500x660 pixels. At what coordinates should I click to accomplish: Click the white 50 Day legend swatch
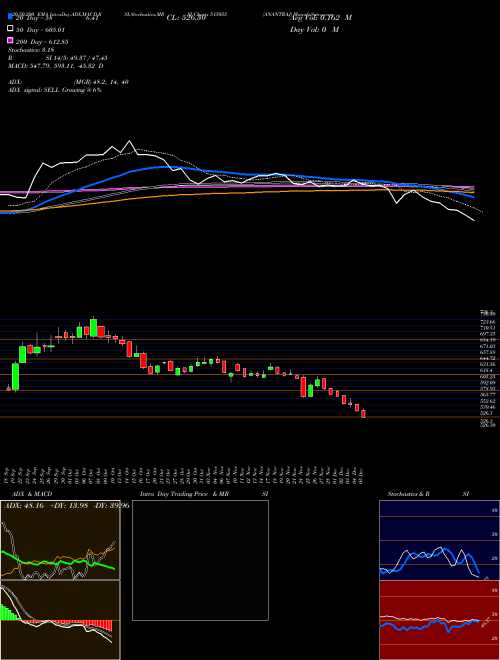pos(10,29)
